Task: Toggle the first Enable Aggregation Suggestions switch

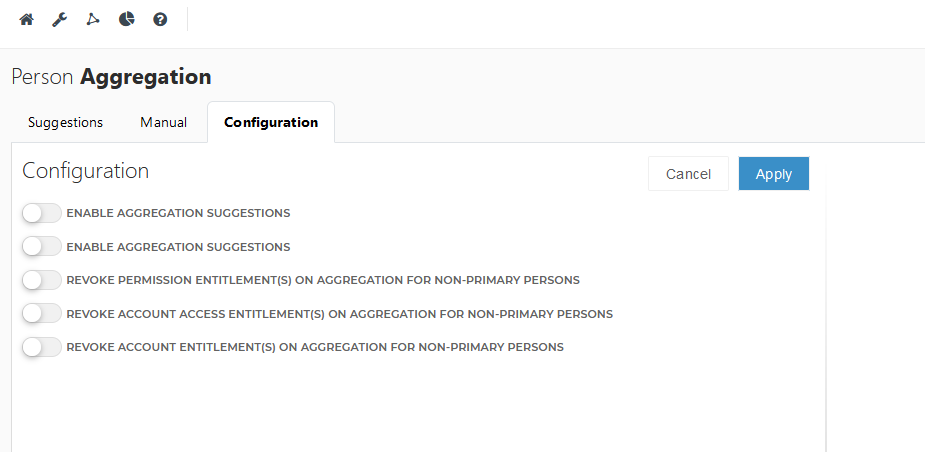Action: tap(41, 213)
